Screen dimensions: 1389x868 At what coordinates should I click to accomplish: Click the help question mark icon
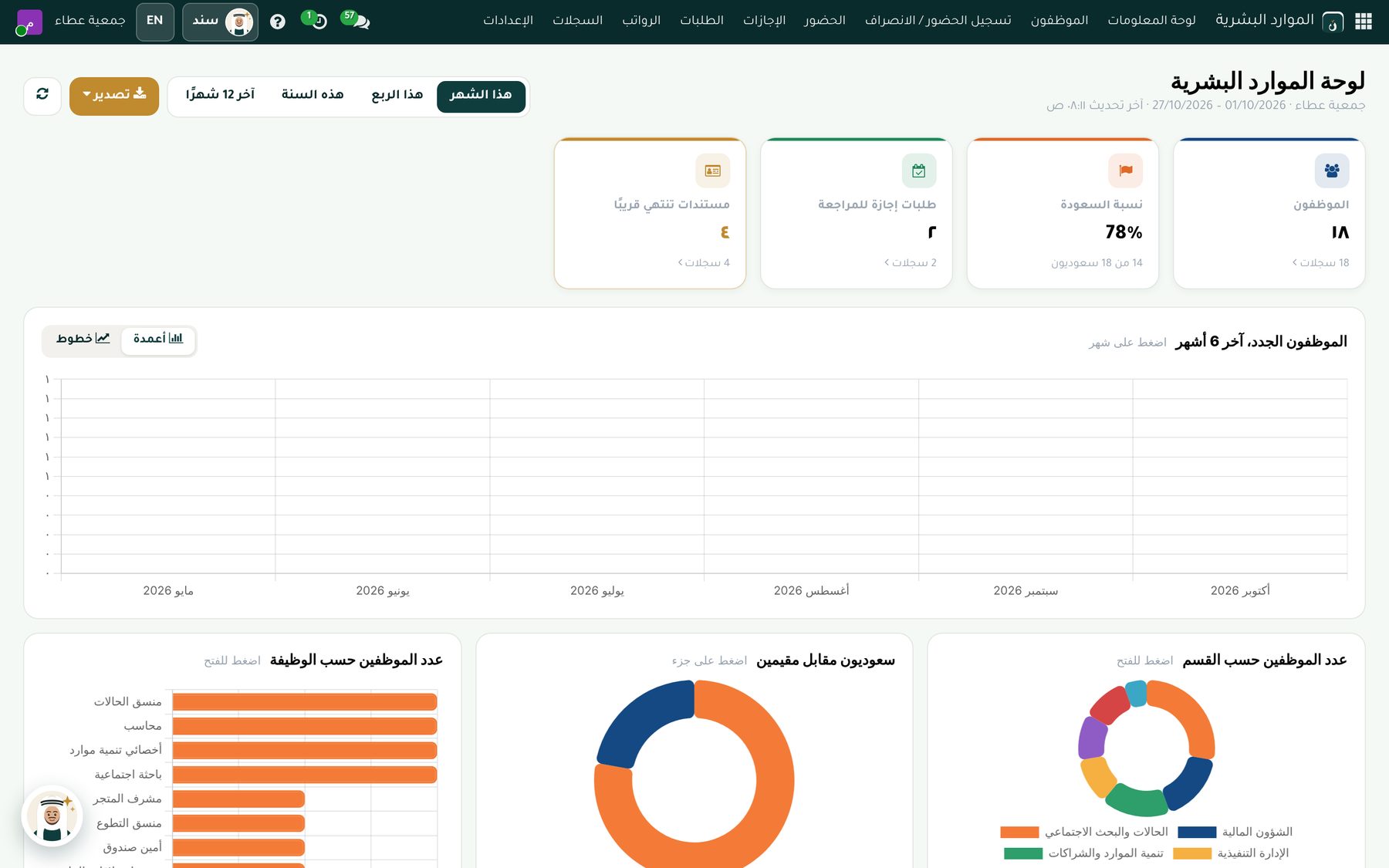(278, 22)
